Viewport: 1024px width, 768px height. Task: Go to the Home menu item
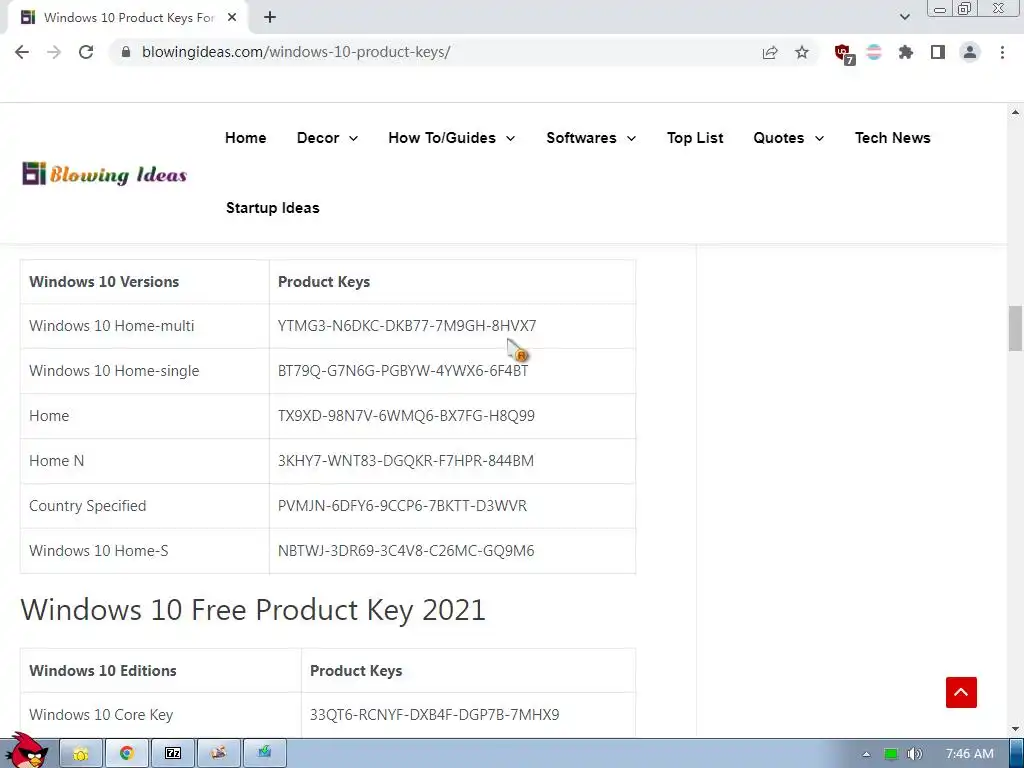click(246, 138)
